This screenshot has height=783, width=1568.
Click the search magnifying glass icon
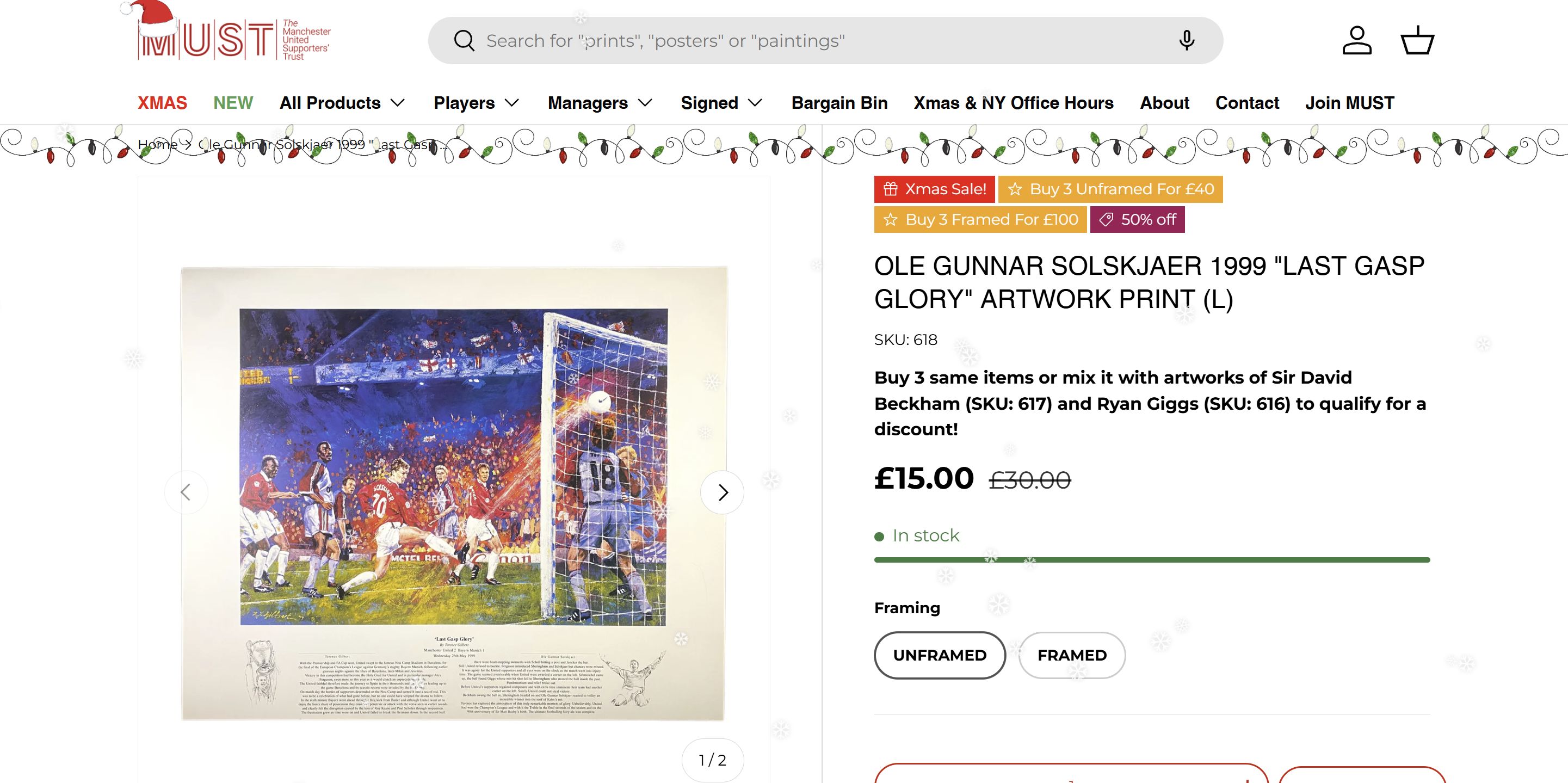(x=464, y=41)
